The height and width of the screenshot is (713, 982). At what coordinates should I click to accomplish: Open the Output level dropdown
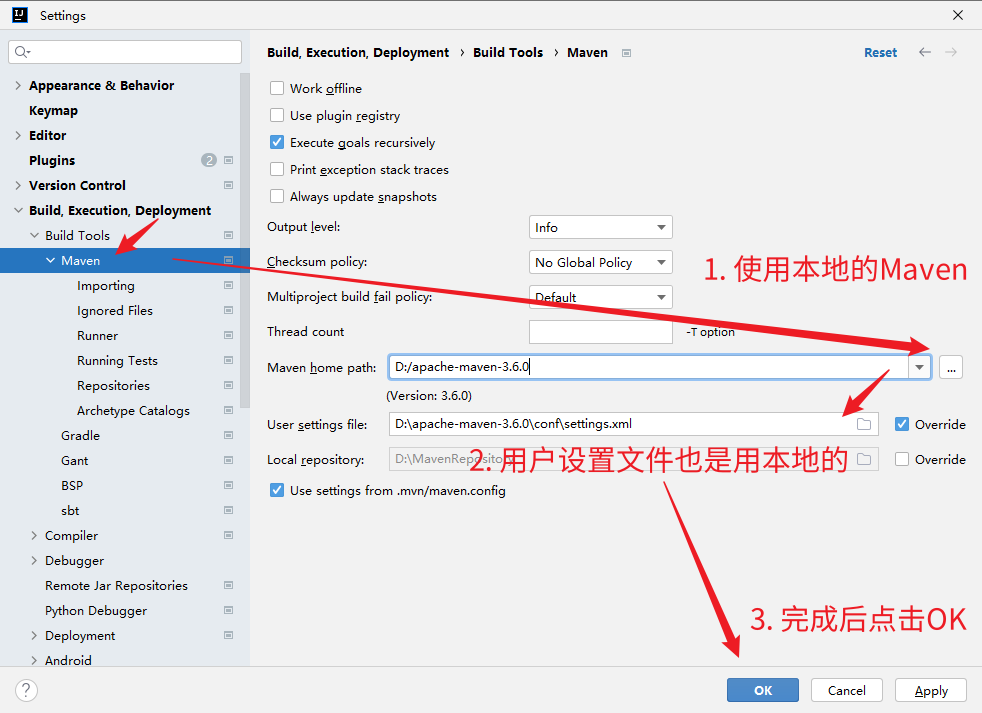pyautogui.click(x=600, y=228)
